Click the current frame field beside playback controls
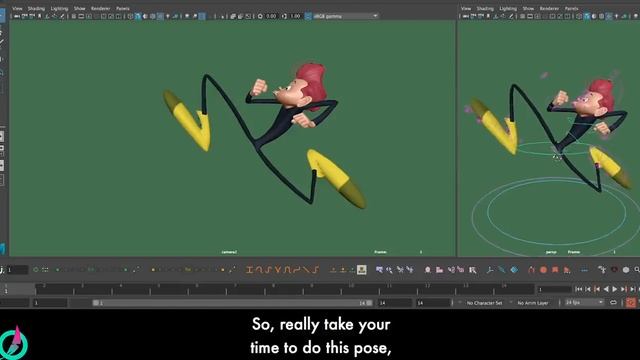The image size is (640, 360). point(554,289)
